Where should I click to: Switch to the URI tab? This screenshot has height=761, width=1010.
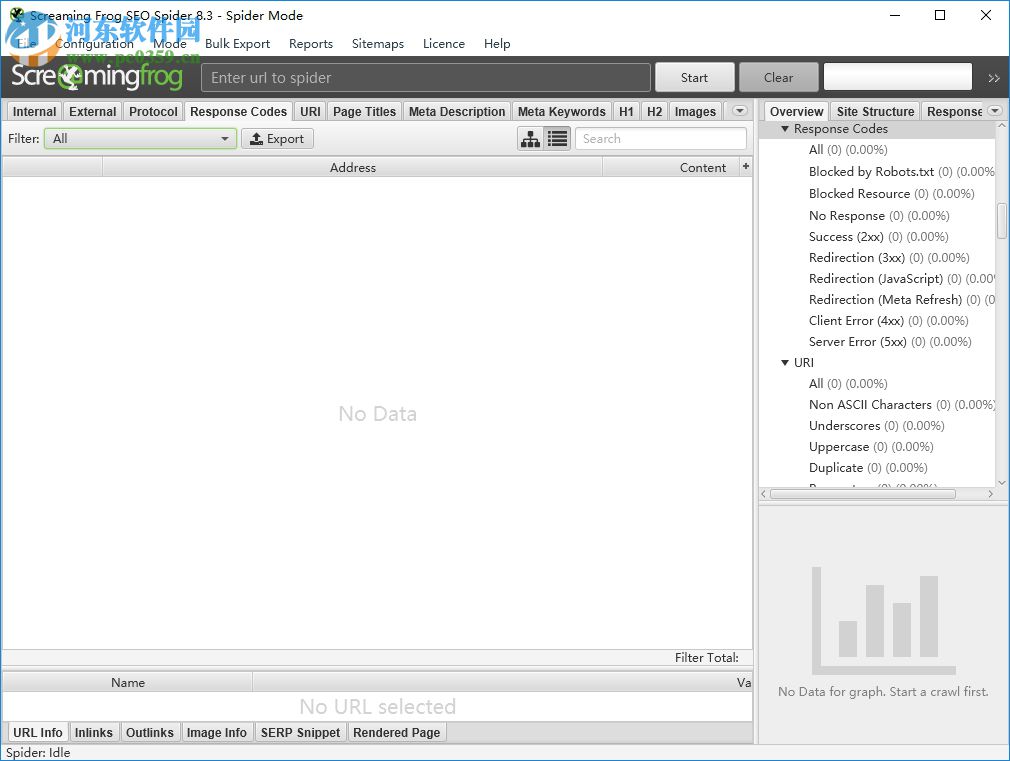(310, 111)
